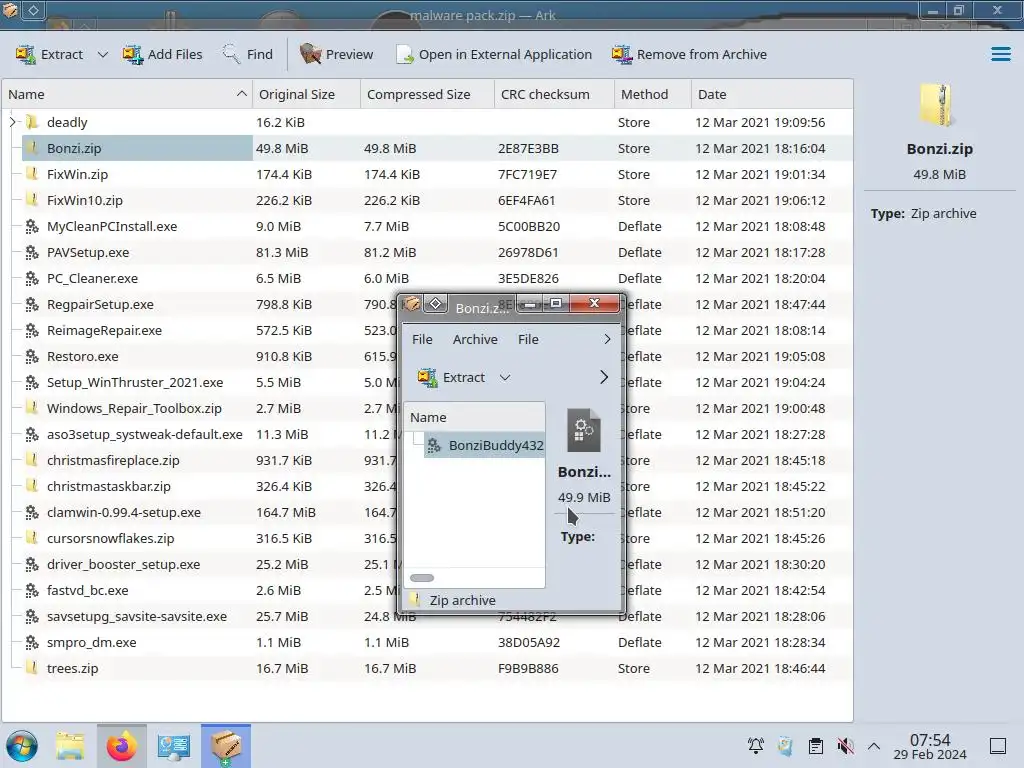
Task: Select ReimageRepair.exe file icon
Action: (32, 330)
